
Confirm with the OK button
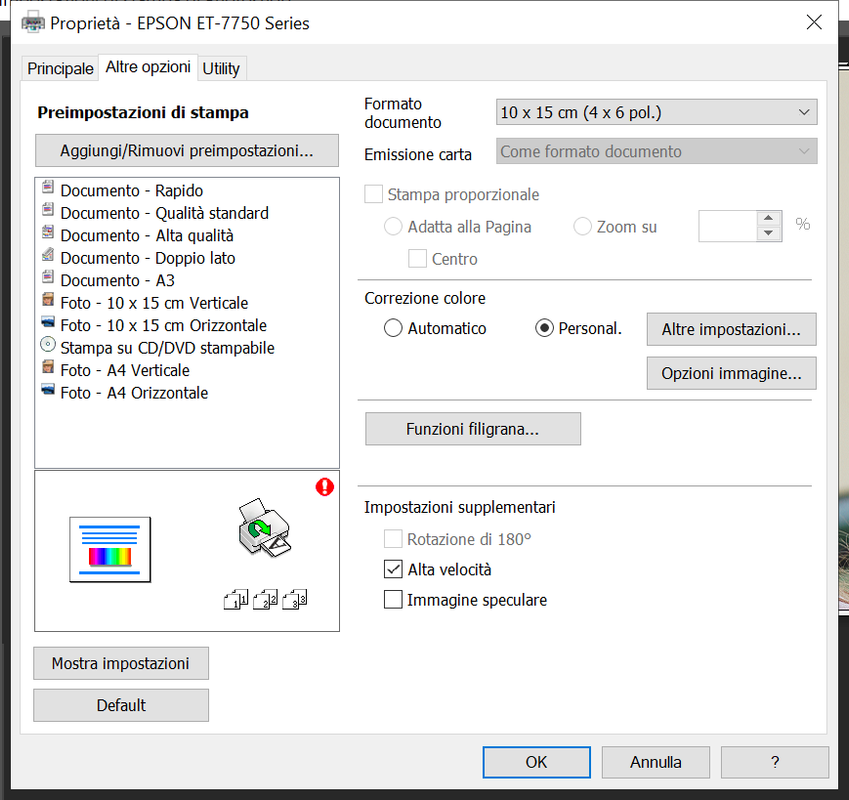[537, 762]
